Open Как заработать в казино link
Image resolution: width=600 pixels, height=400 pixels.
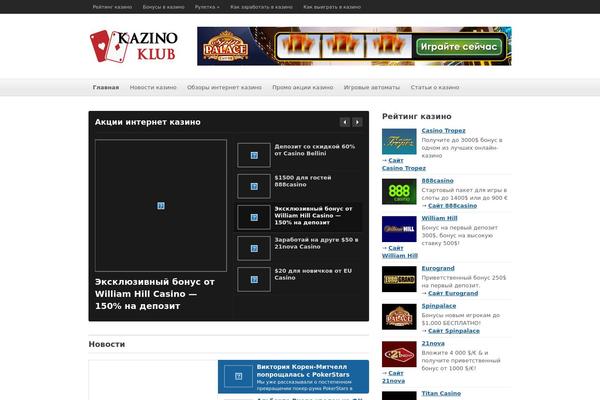coord(261,7)
